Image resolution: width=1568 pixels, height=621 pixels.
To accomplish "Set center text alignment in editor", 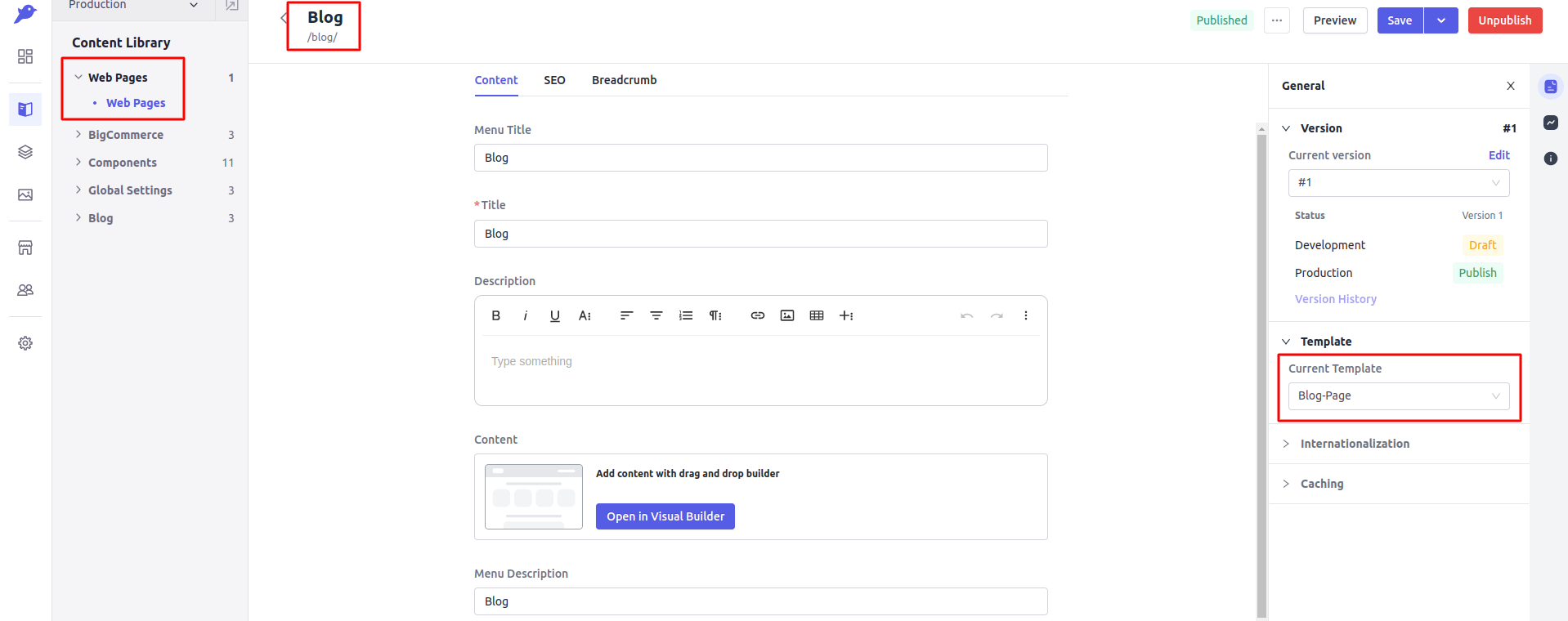I will point(656,315).
